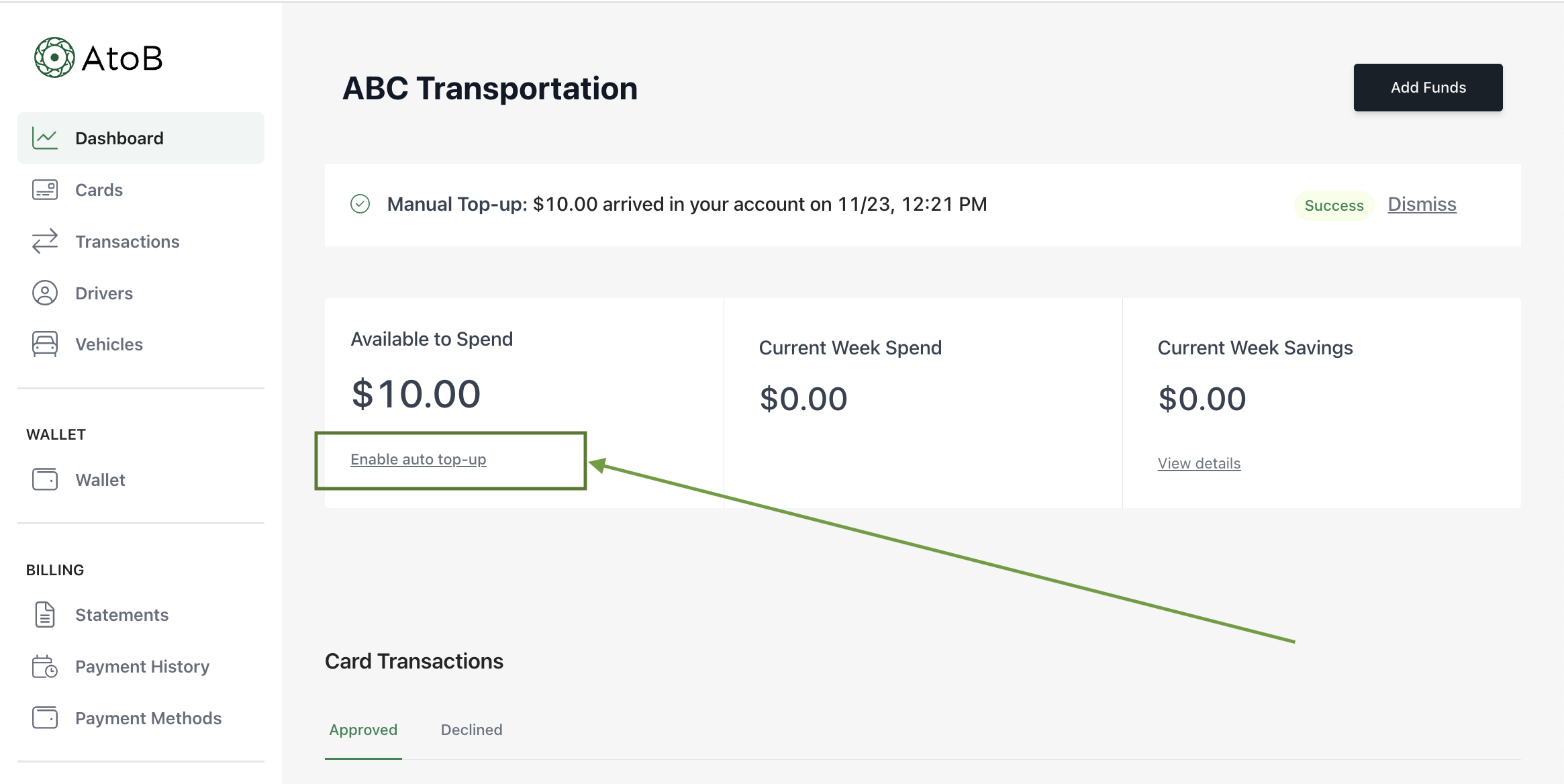Select the Payment History calendar icon
This screenshot has width=1564, height=784.
coord(44,666)
